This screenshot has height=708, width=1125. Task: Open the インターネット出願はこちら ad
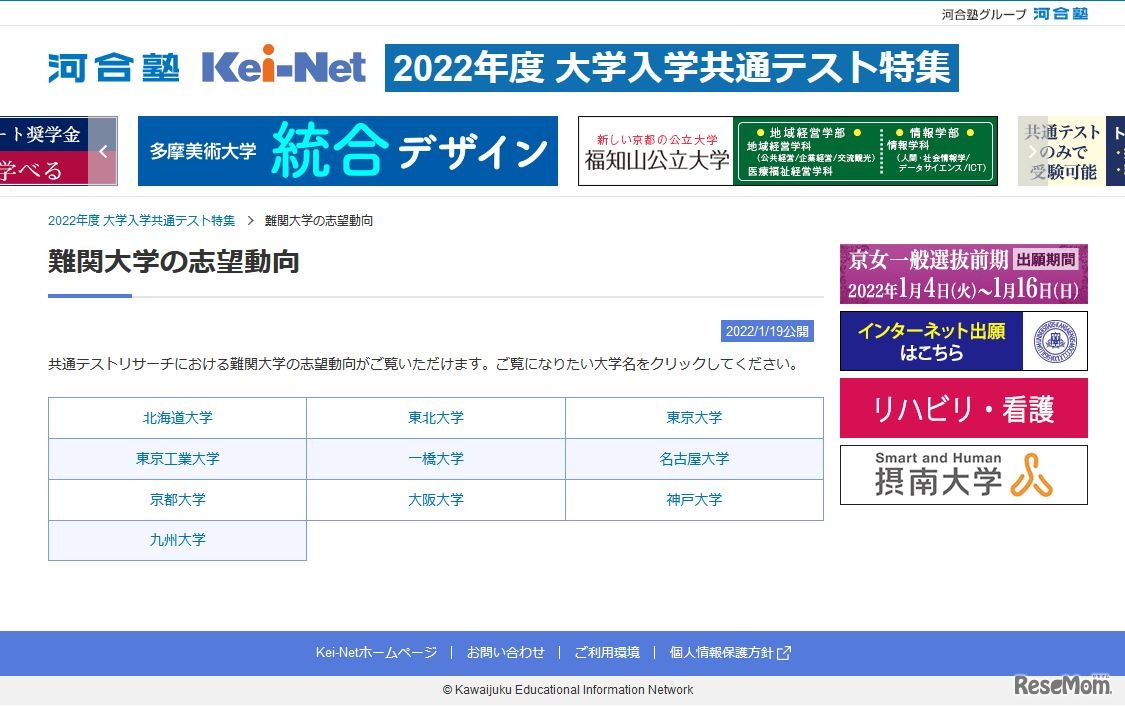(x=964, y=341)
